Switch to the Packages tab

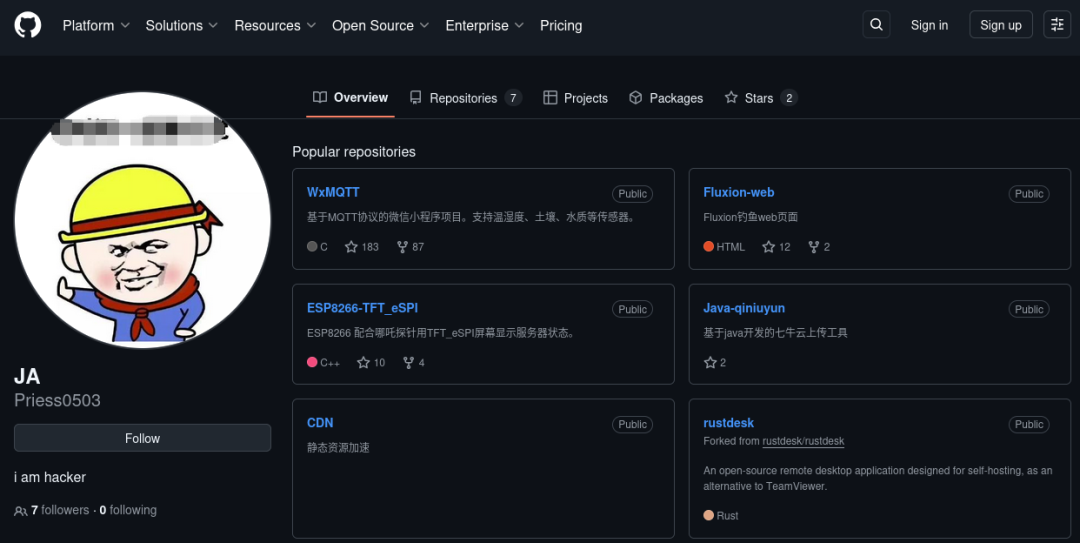666,98
